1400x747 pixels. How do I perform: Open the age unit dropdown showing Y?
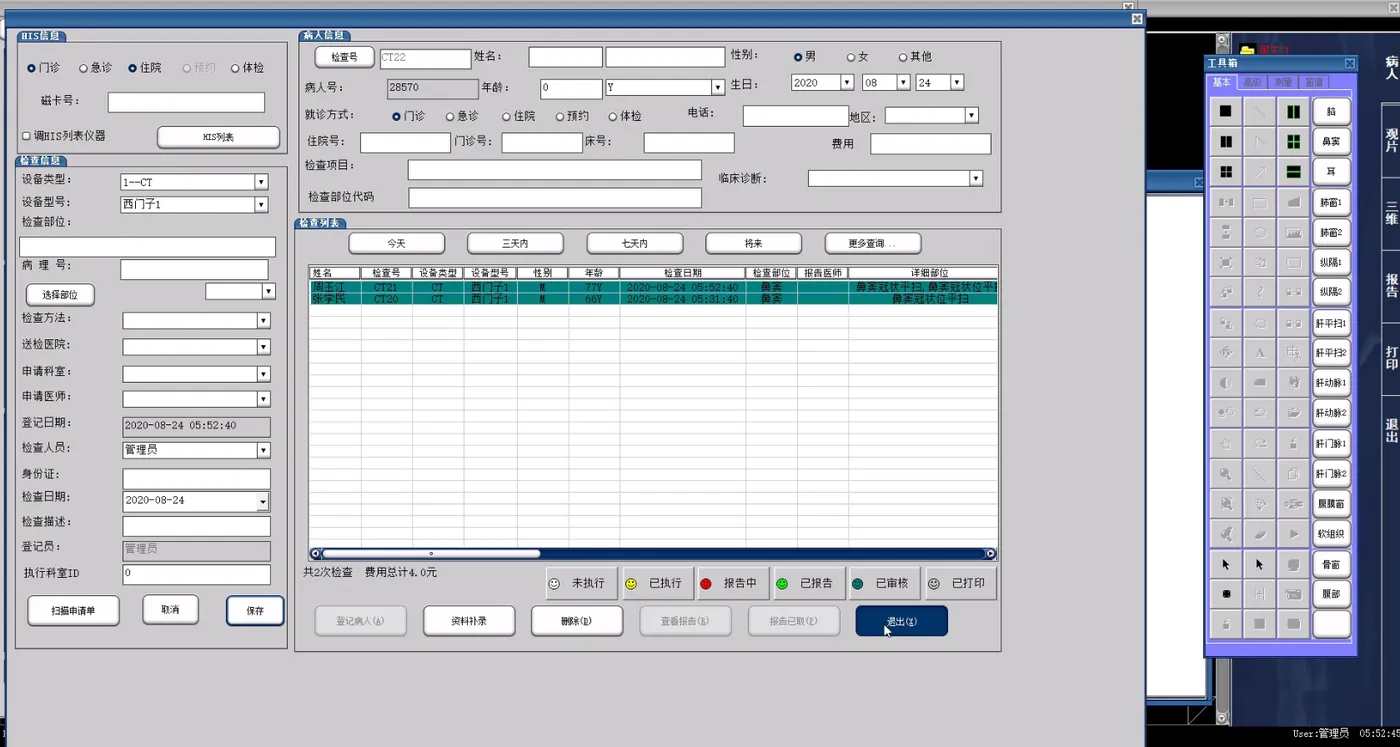[717, 87]
